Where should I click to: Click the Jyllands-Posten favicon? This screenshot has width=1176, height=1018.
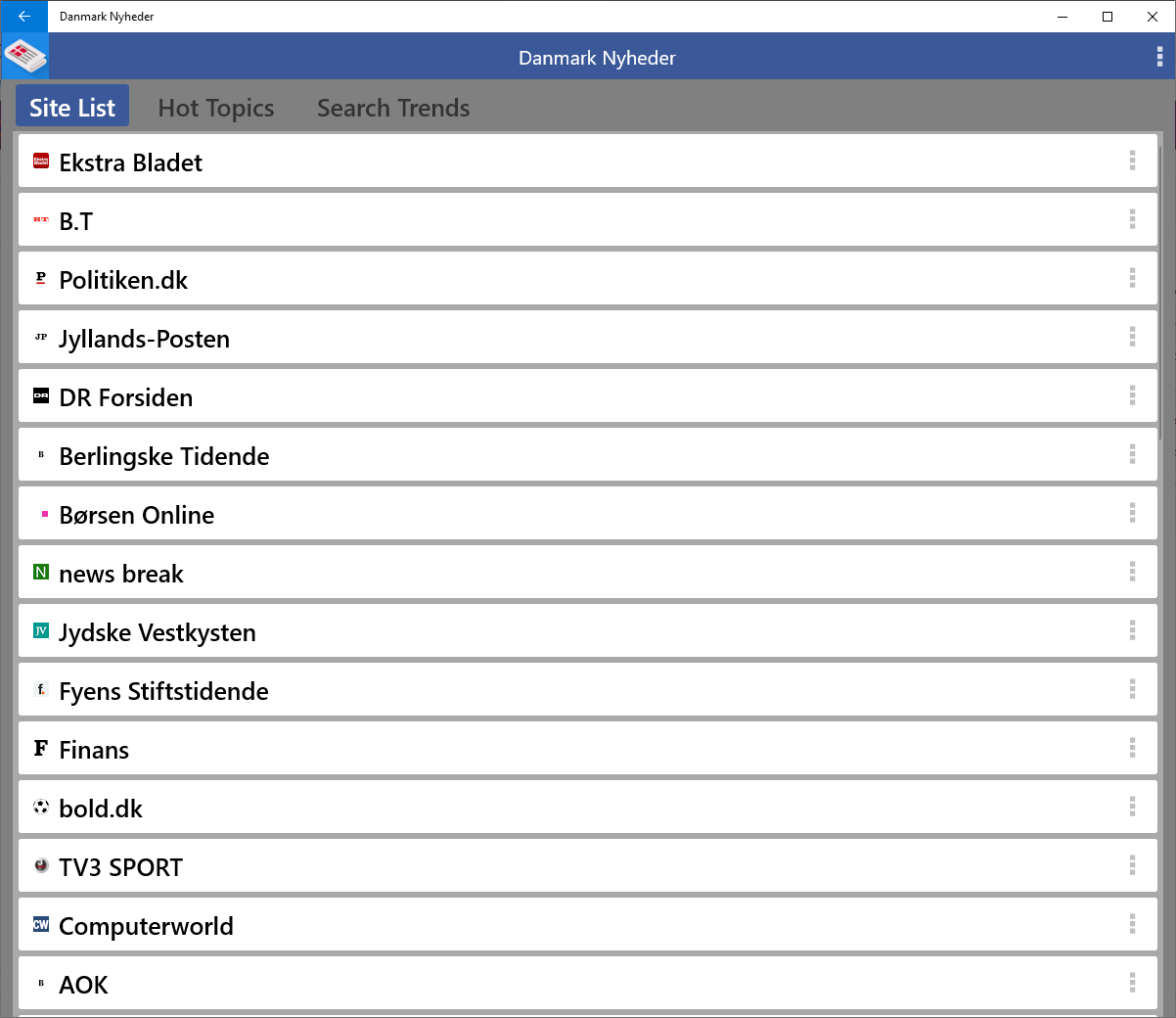tap(41, 337)
